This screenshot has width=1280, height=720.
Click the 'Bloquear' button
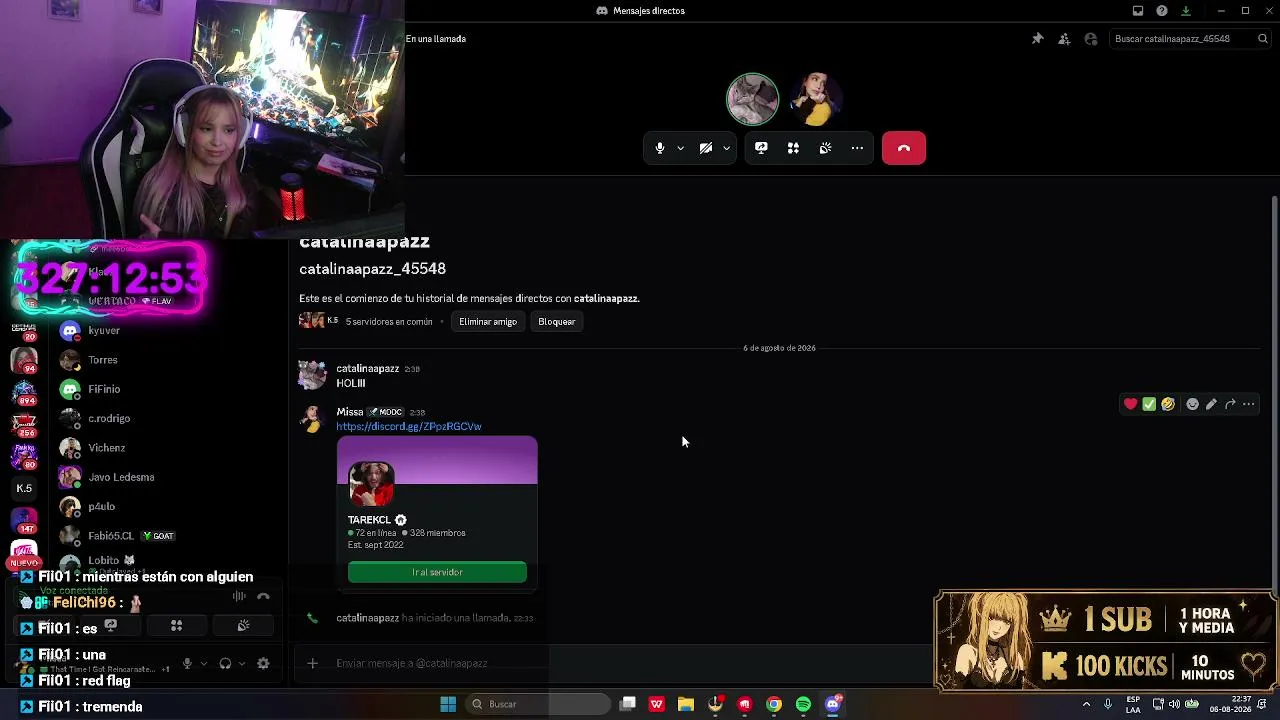coord(557,322)
